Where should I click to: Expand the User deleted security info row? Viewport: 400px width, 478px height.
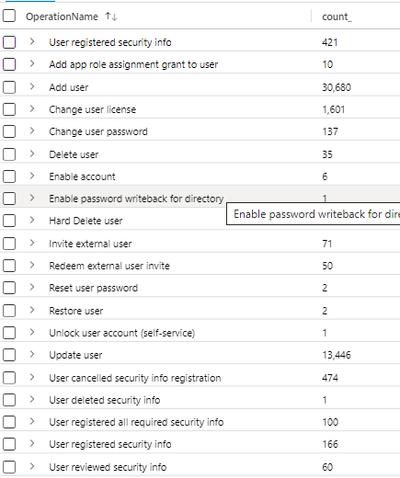pos(32,399)
